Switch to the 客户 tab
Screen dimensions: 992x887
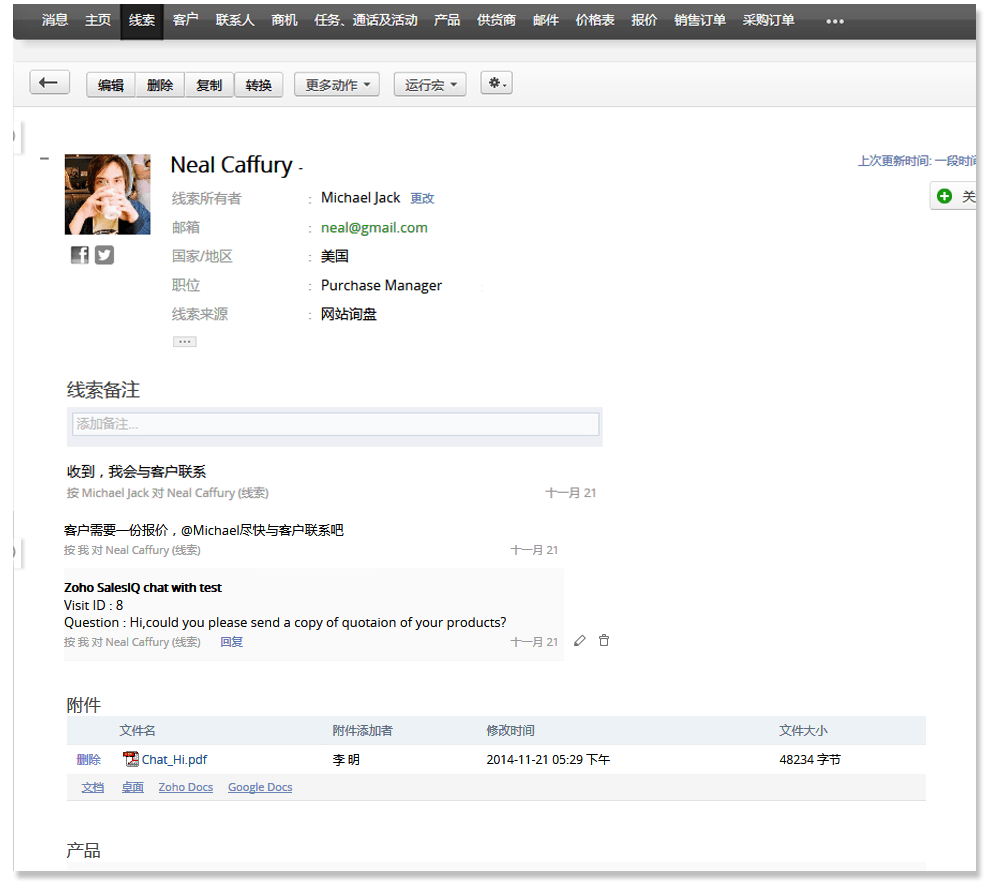pos(185,20)
